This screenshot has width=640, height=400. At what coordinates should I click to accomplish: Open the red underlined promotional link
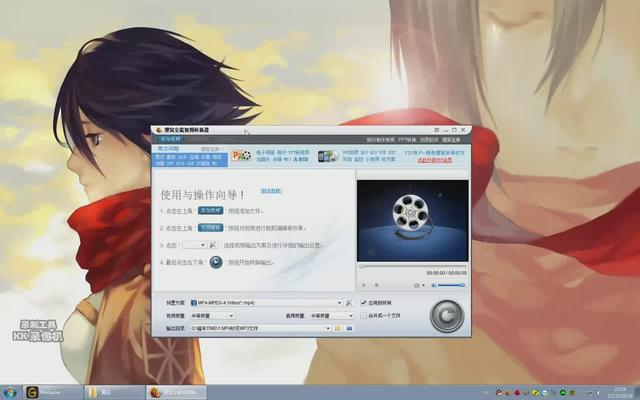435,160
